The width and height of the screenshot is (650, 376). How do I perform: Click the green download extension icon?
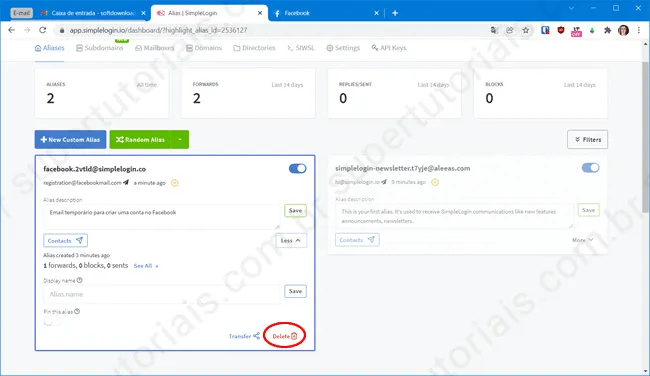(592, 30)
